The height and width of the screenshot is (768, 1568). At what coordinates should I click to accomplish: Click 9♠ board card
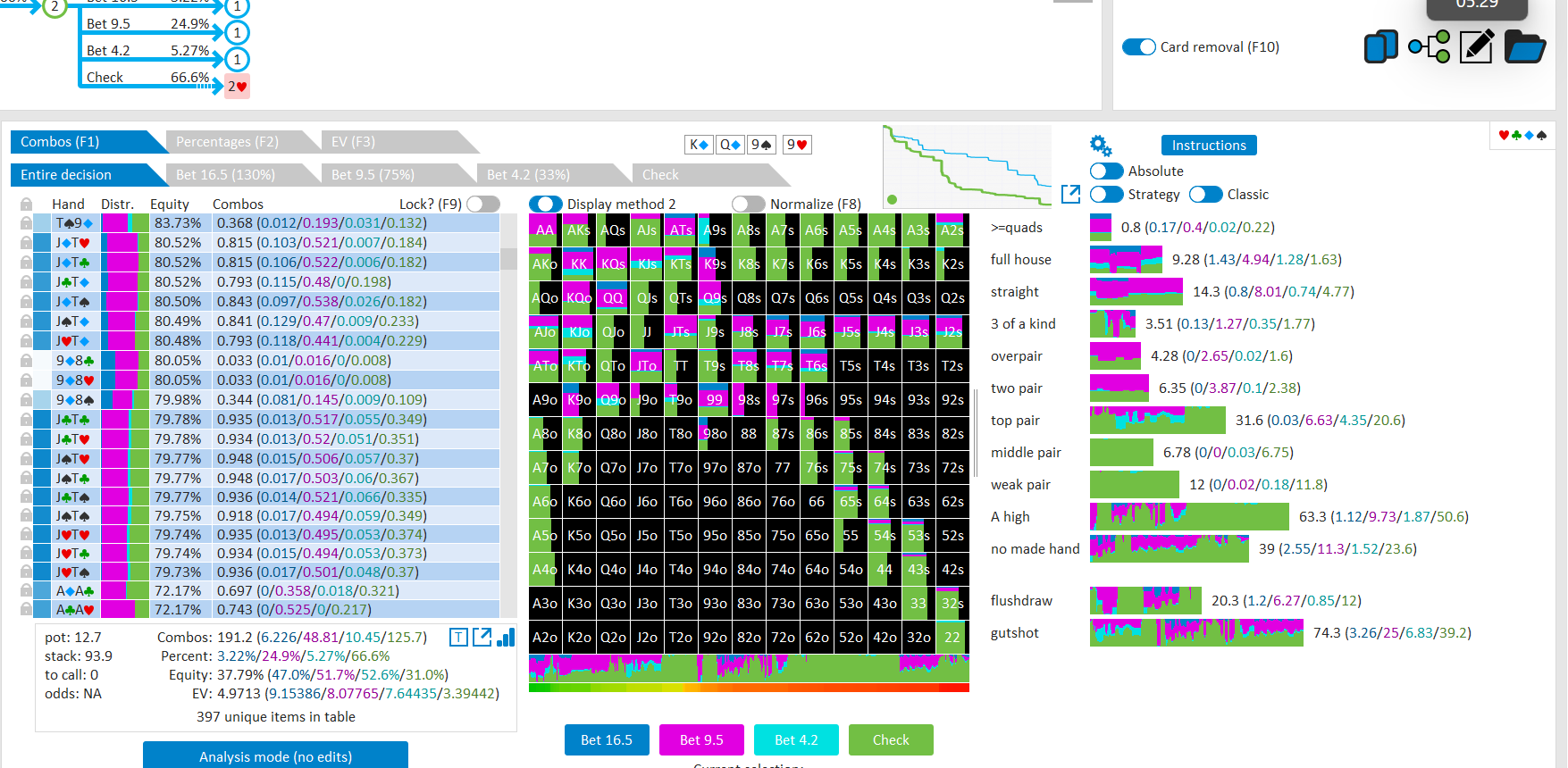pyautogui.click(x=761, y=145)
